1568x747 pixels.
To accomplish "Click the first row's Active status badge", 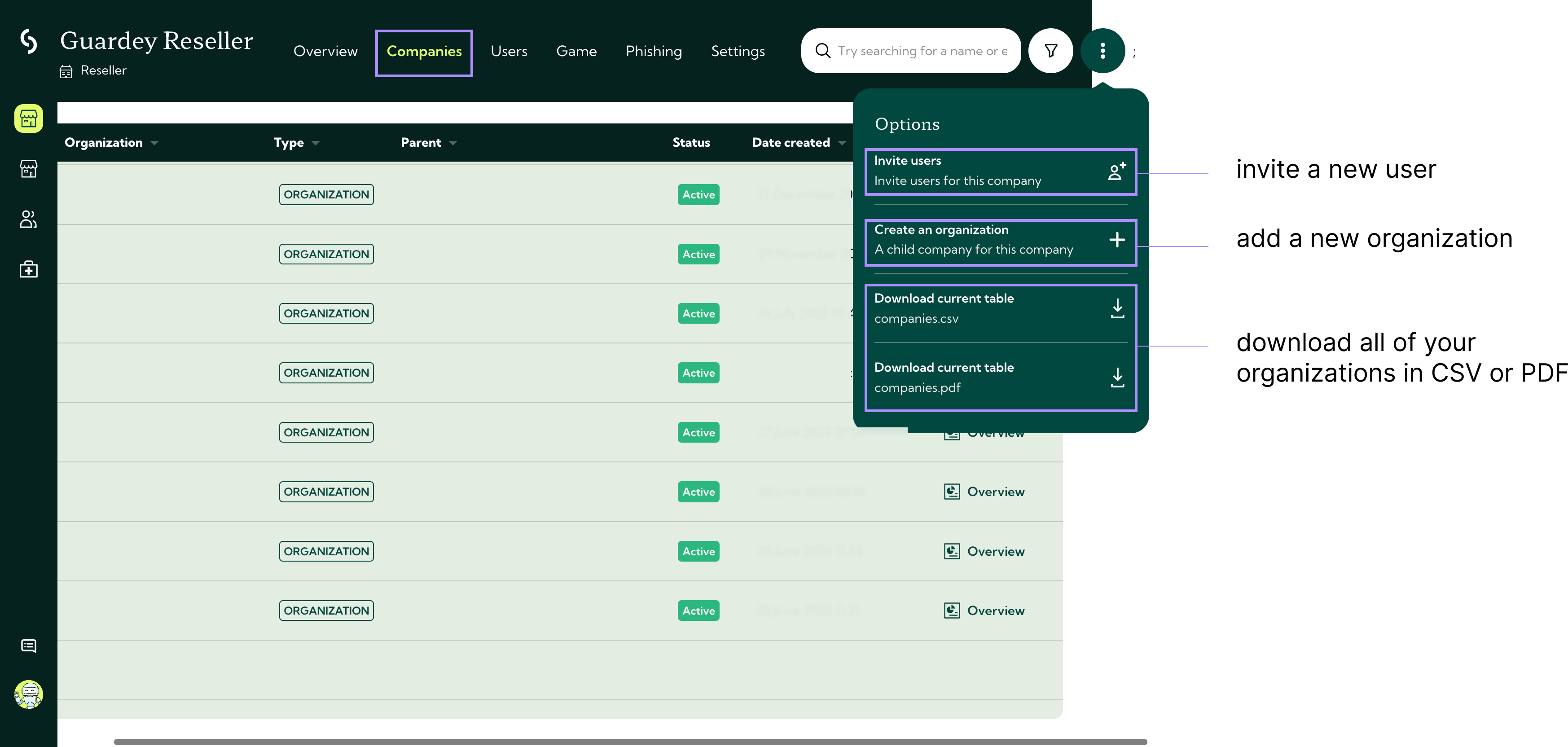I will tap(698, 195).
